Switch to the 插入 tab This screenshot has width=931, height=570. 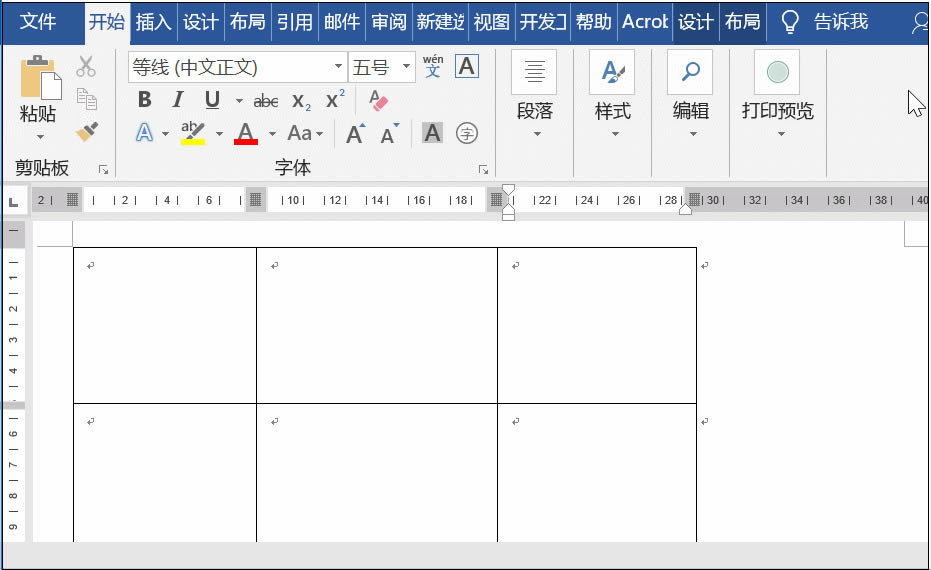click(154, 22)
